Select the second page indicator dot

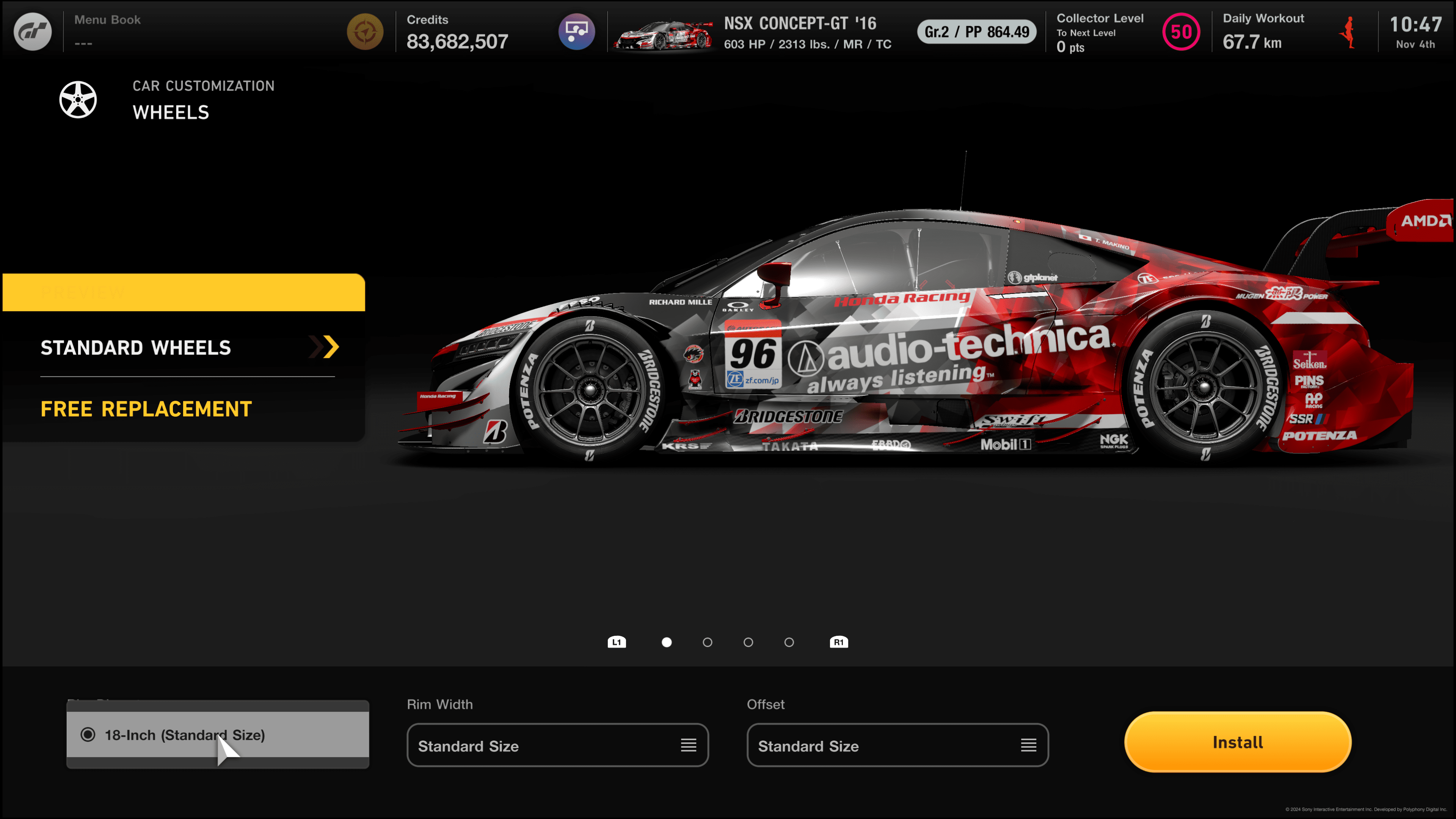[x=707, y=642]
